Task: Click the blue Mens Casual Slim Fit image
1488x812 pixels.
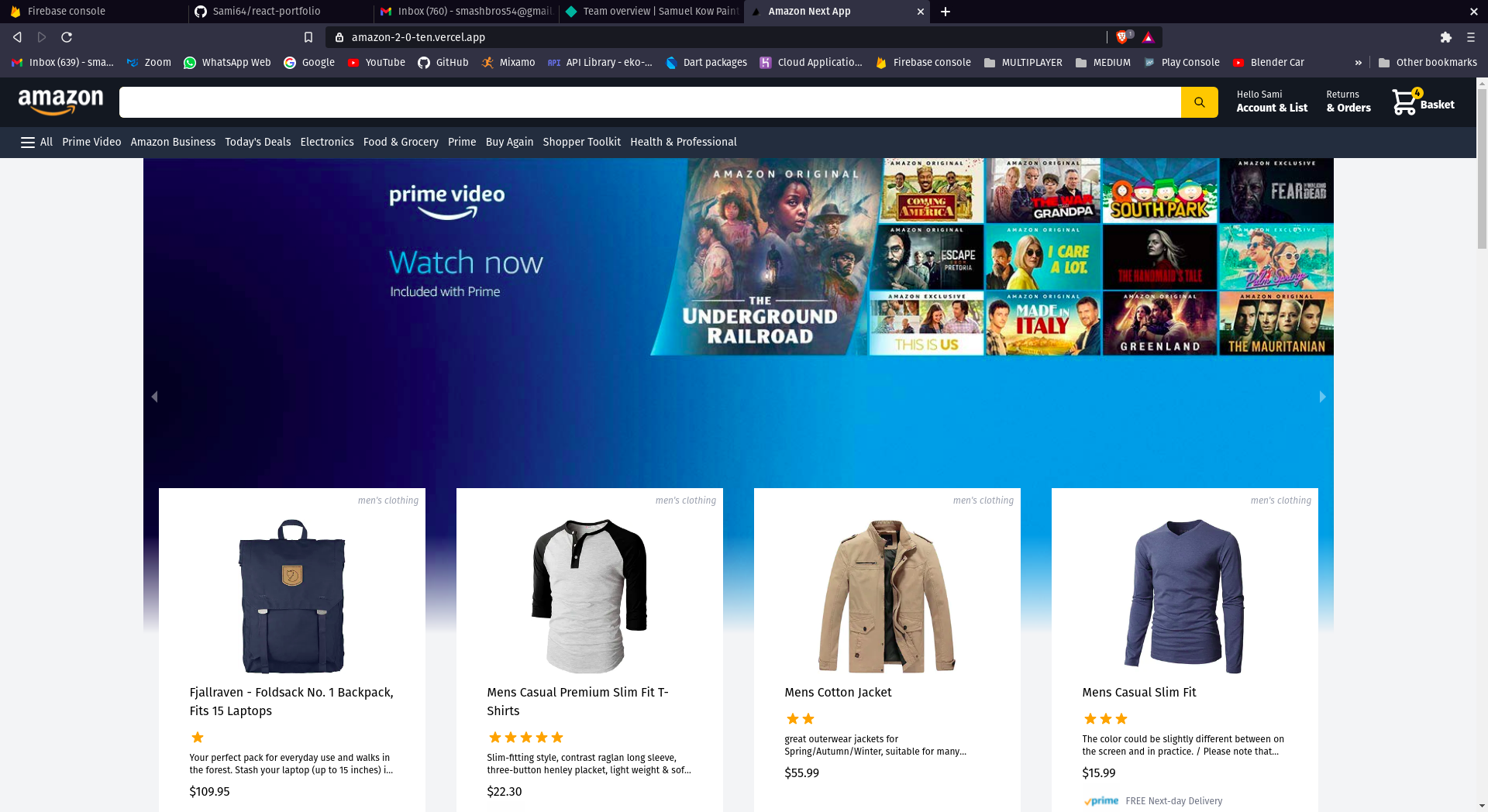Action: point(1185,596)
